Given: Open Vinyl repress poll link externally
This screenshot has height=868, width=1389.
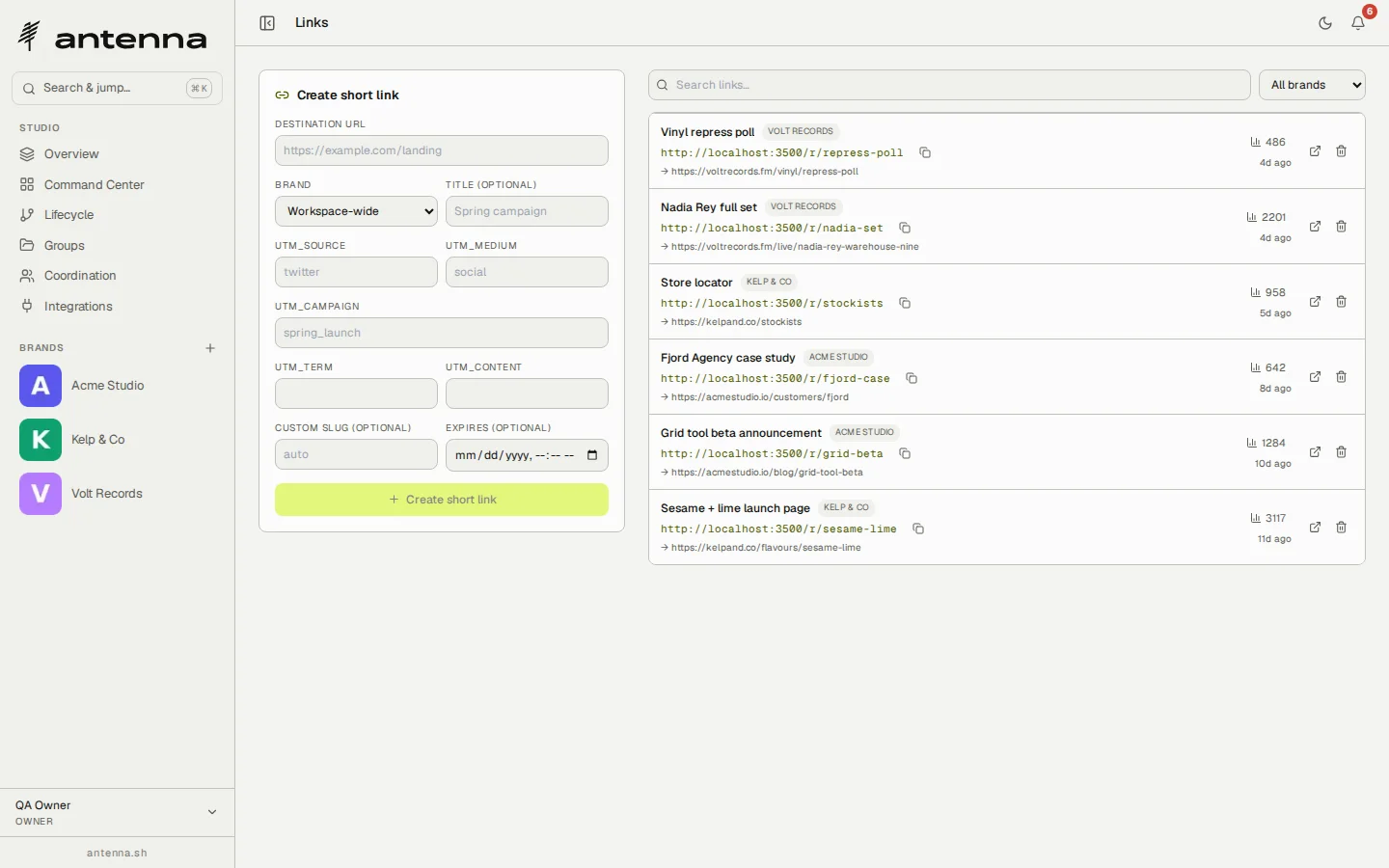Looking at the screenshot, I should [1315, 151].
